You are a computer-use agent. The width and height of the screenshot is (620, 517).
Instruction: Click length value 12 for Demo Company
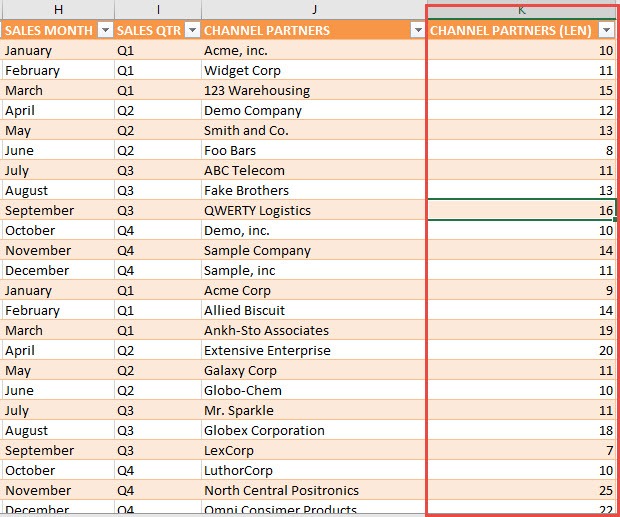pos(522,110)
